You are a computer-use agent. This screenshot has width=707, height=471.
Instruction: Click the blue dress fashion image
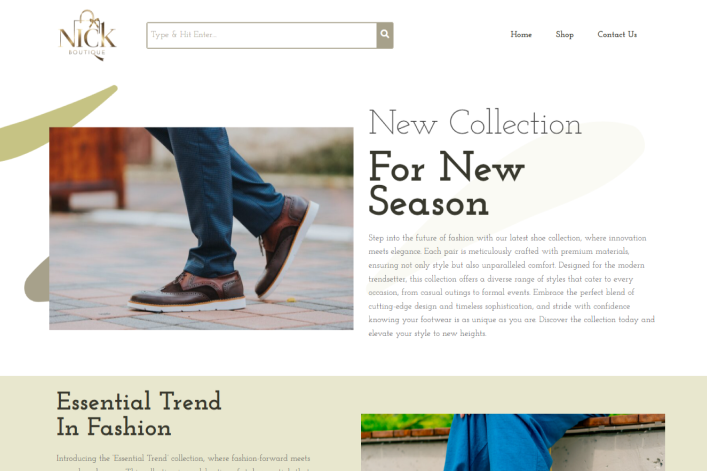click(x=513, y=443)
